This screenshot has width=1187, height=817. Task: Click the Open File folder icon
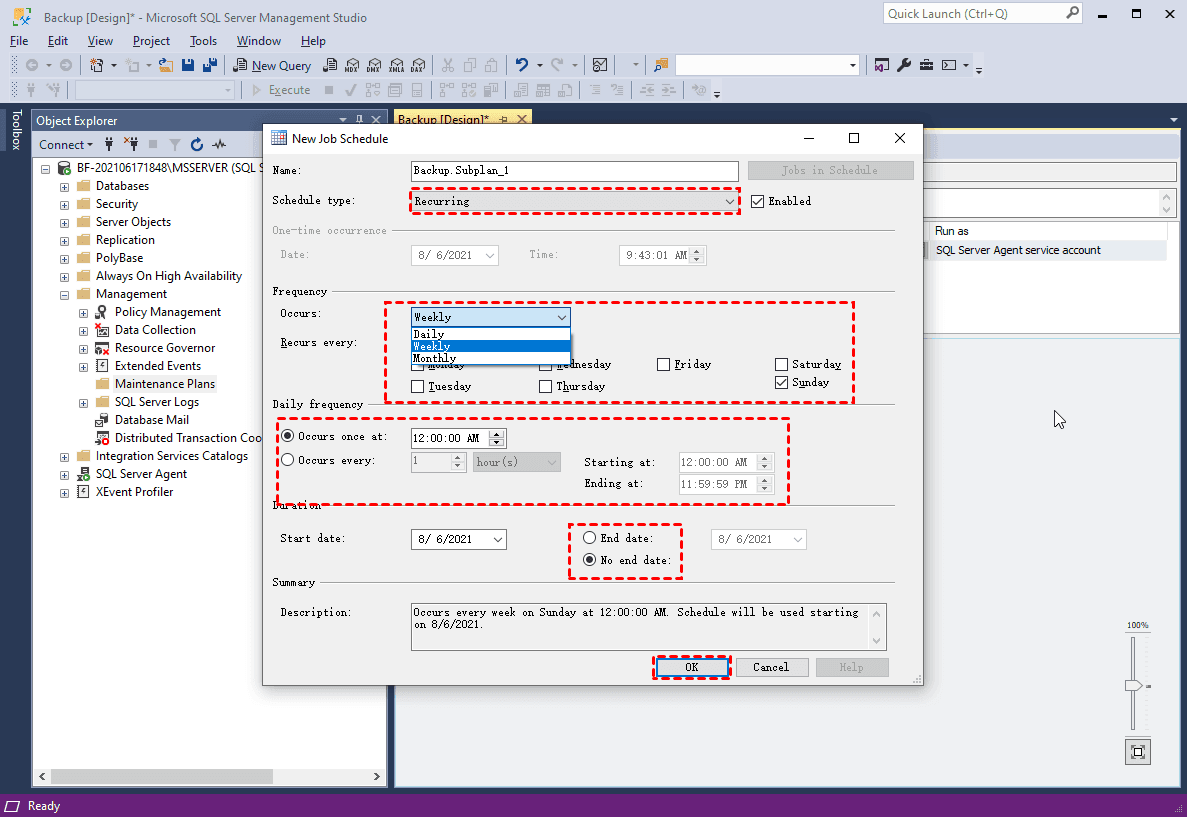click(166, 66)
